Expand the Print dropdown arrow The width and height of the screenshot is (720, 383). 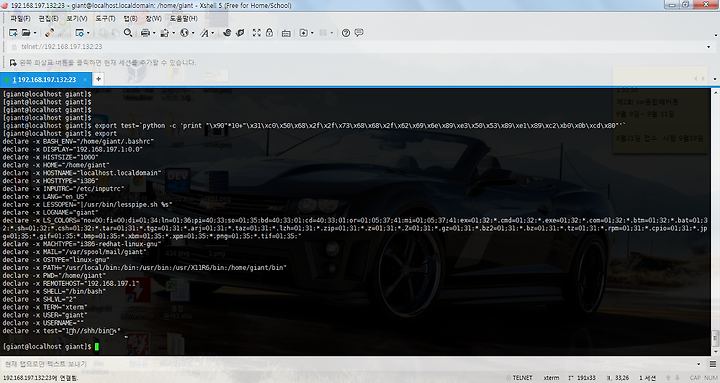point(154,33)
